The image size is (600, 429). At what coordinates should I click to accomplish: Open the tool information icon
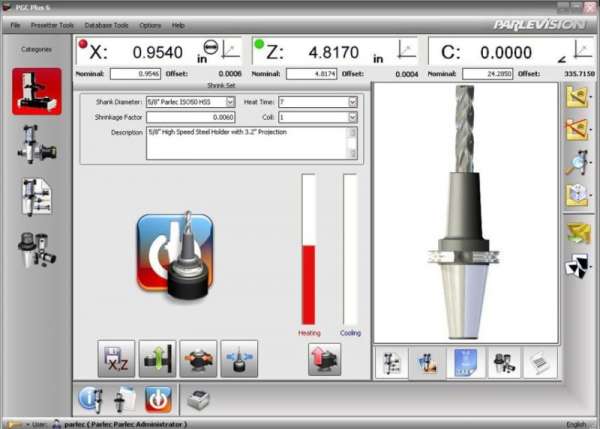91,400
